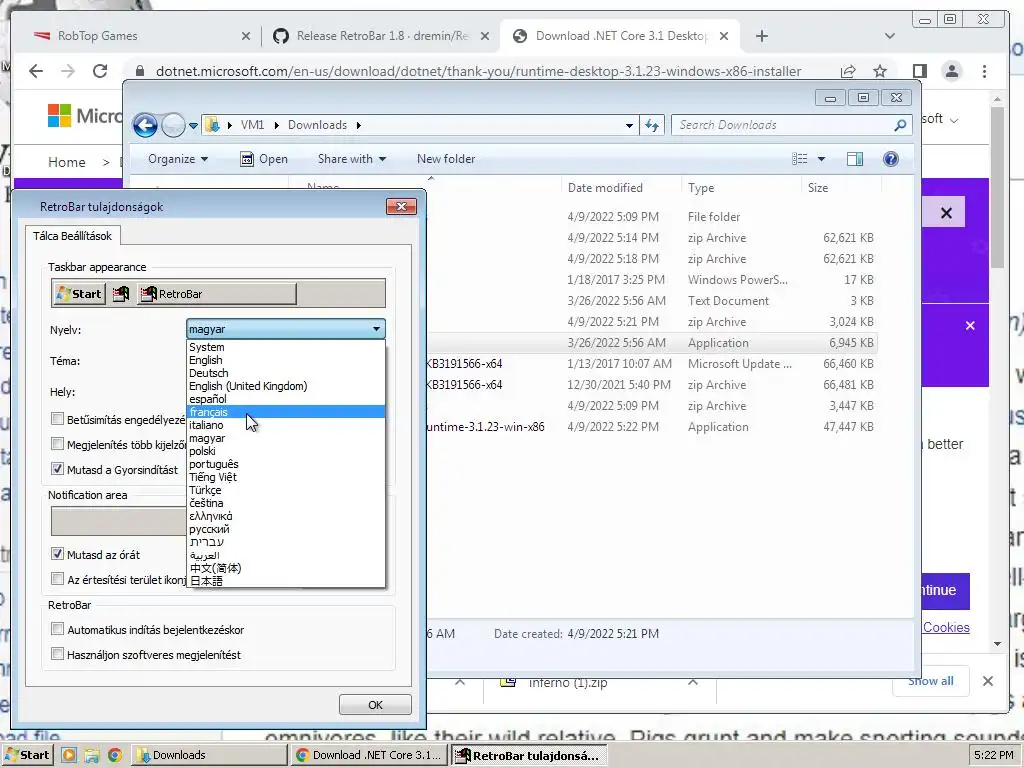Uncheck Mutasd a Gyorsindítást
1024x768 pixels.
point(57,469)
